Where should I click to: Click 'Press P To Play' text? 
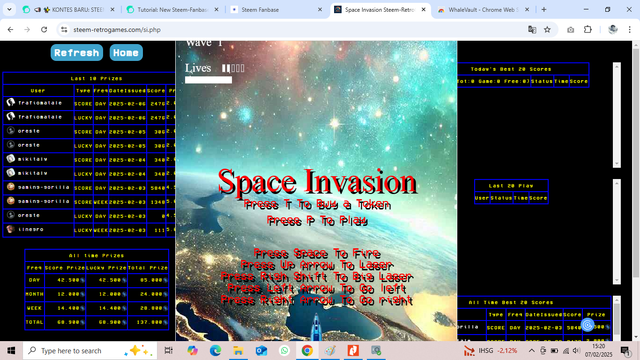(x=317, y=221)
